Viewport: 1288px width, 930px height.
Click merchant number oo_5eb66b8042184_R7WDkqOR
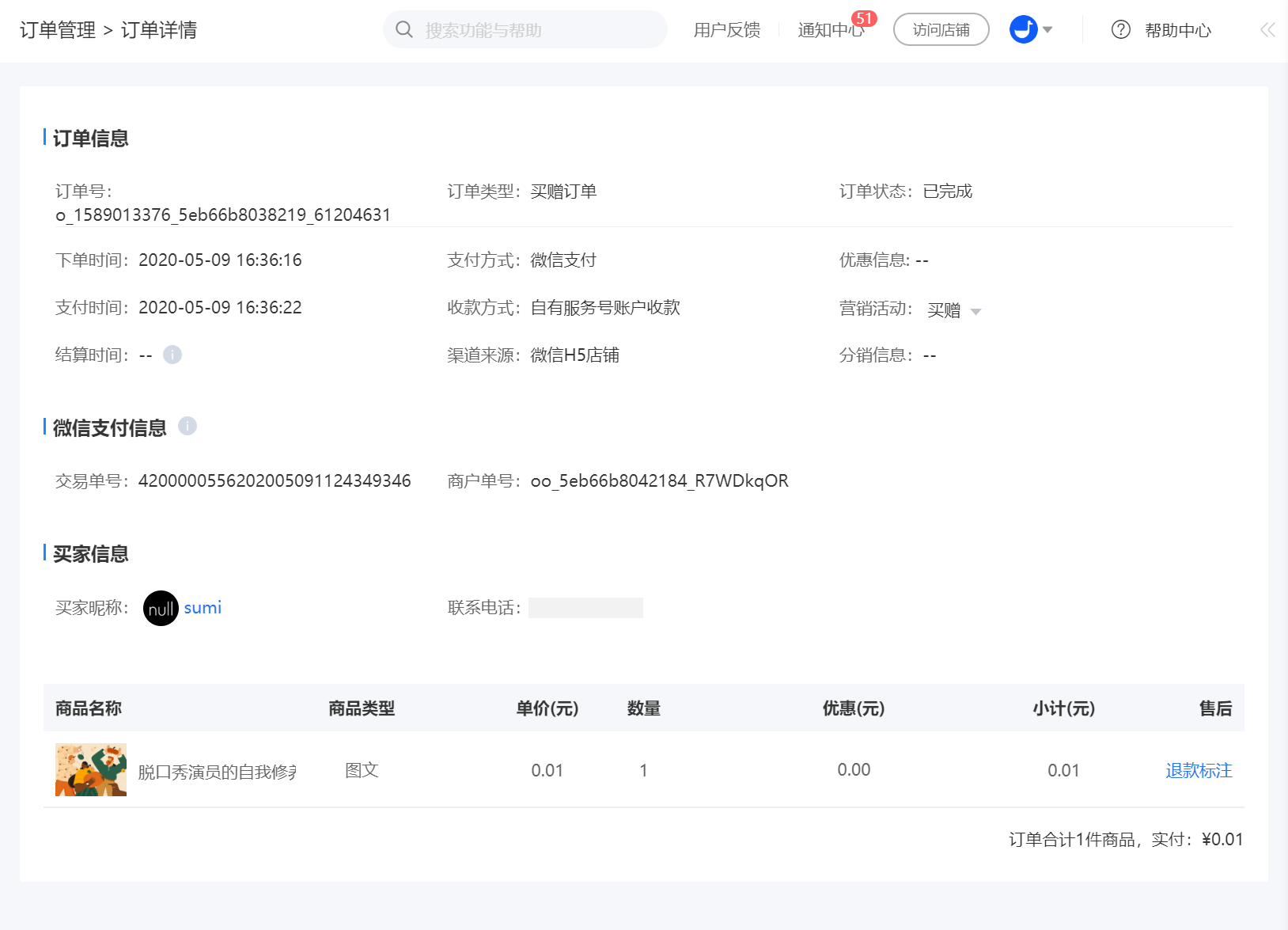tap(660, 481)
